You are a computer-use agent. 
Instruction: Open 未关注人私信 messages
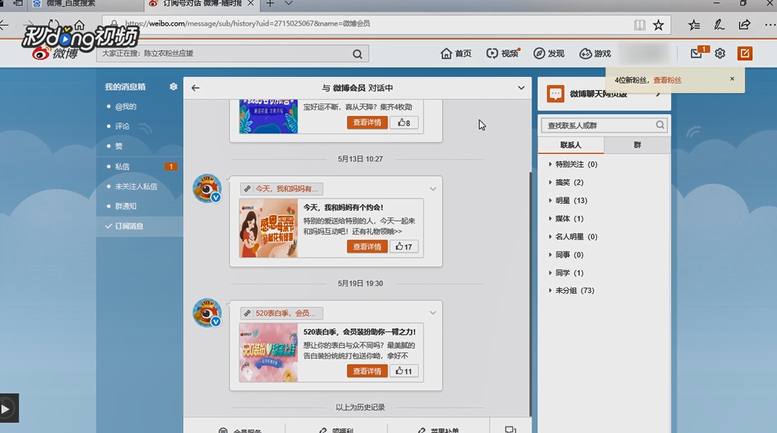(x=136, y=186)
